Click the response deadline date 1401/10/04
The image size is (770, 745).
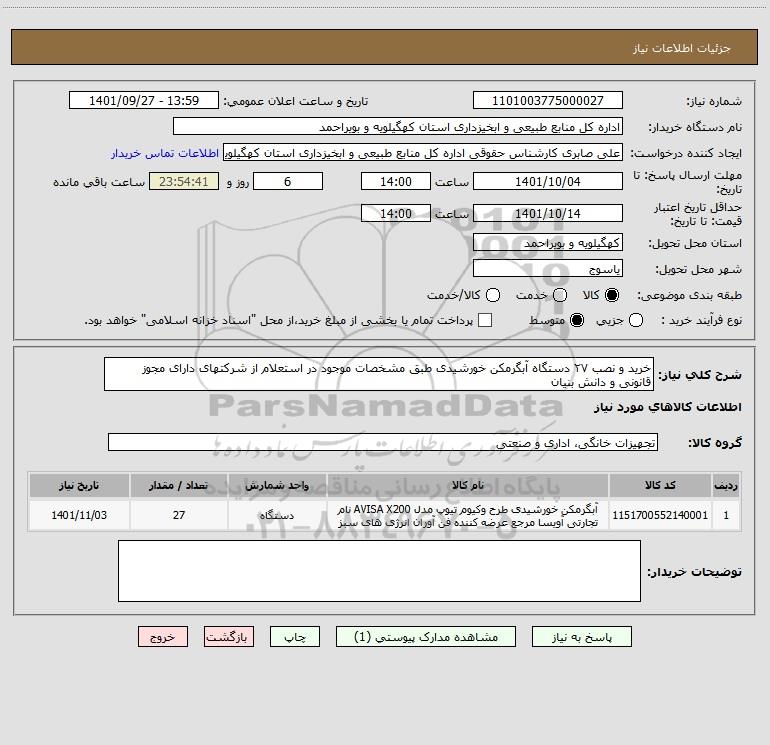coord(548,181)
